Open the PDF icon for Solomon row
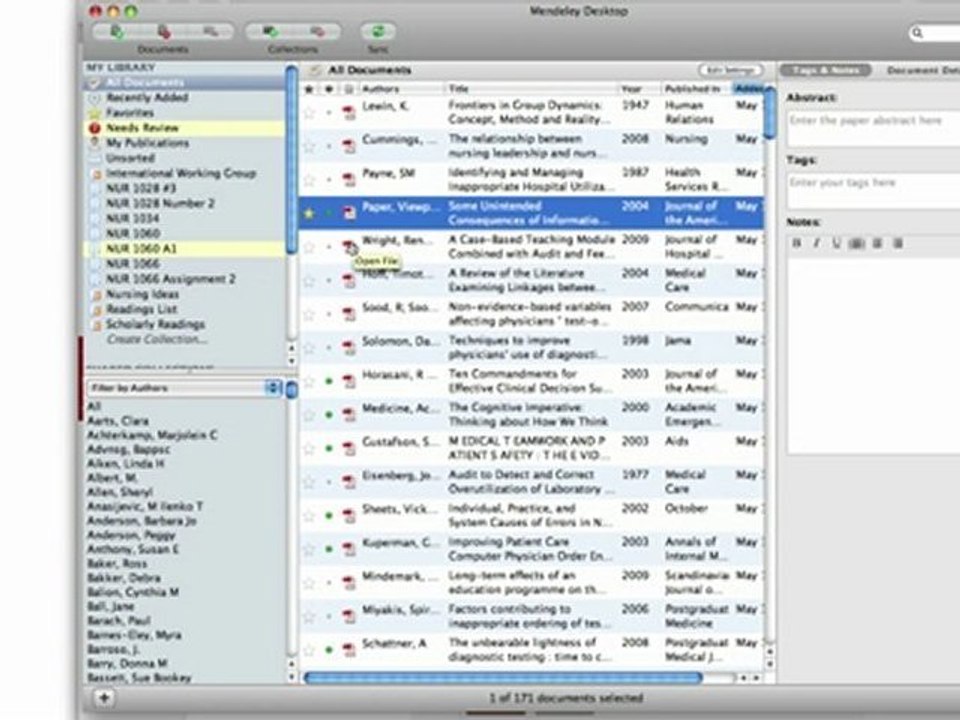 tap(349, 348)
